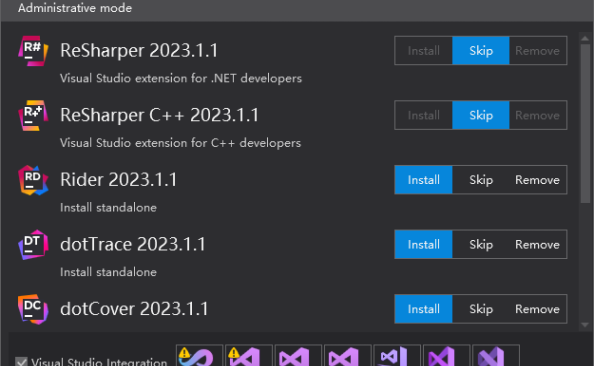Set dotCover 2023.1.1 to Skip
This screenshot has width=594, height=366.
pos(481,309)
